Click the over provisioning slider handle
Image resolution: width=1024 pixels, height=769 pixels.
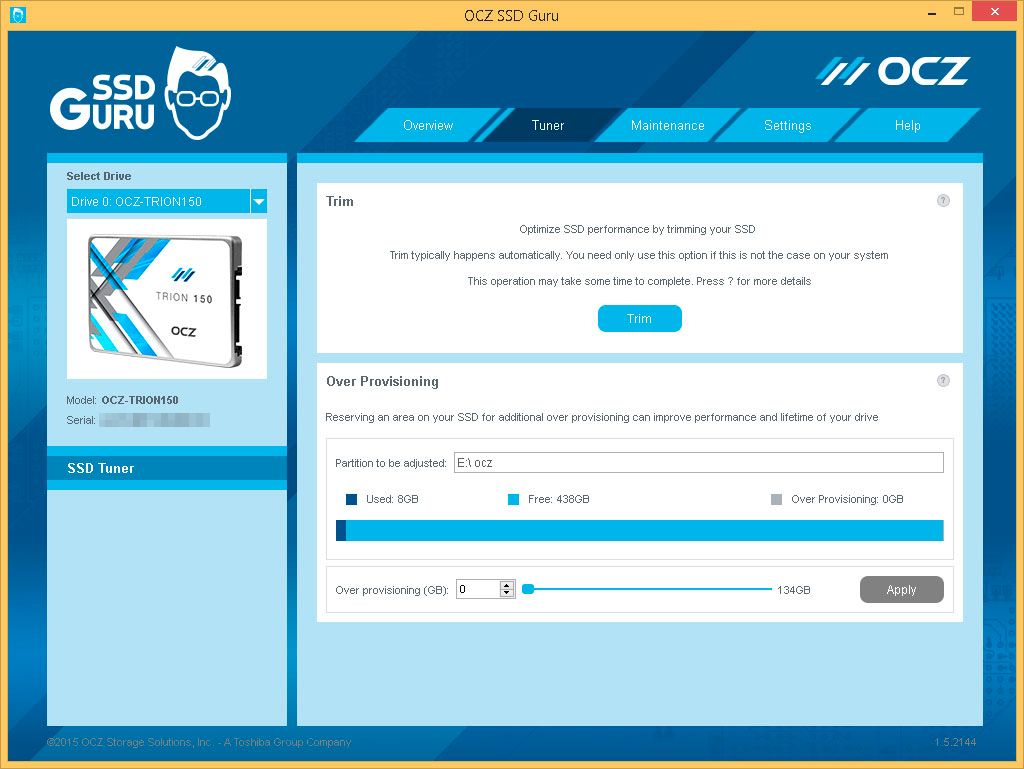point(528,589)
